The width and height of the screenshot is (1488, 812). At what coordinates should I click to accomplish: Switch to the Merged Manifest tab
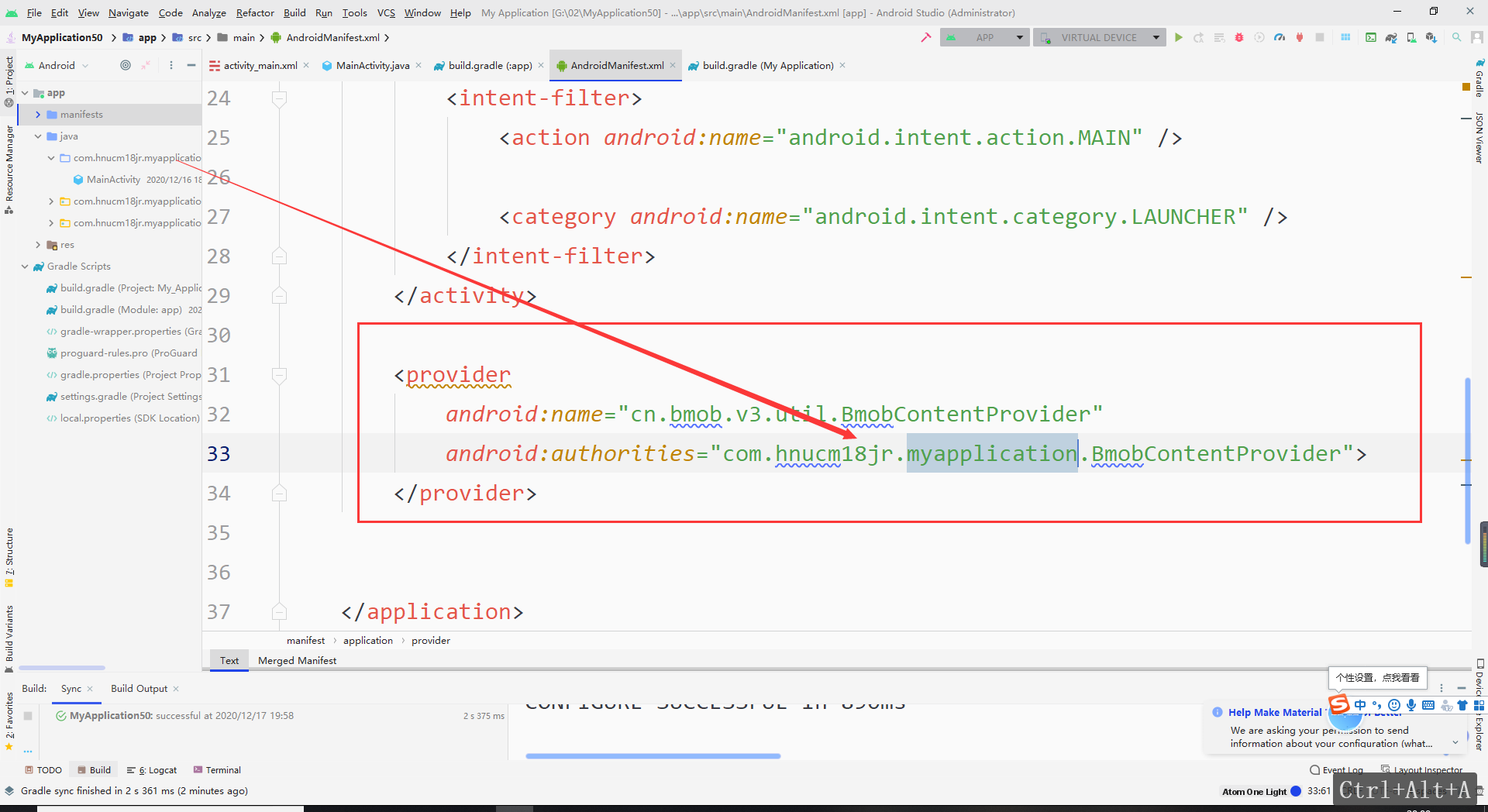(x=297, y=660)
